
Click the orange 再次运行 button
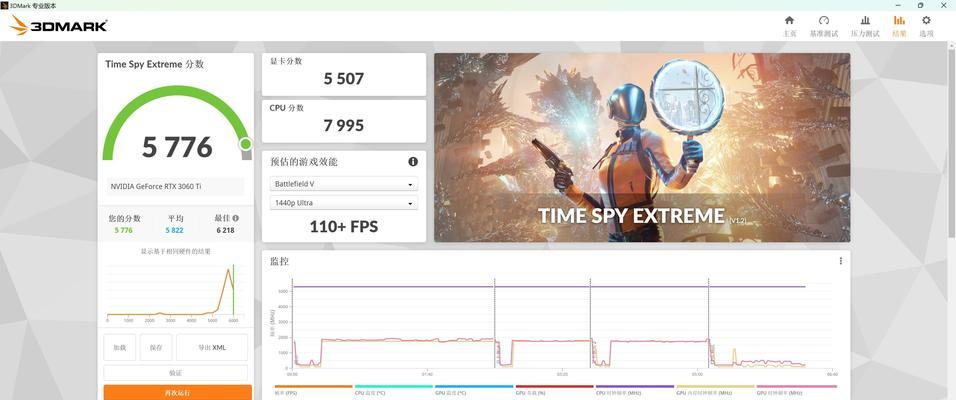coord(177,392)
